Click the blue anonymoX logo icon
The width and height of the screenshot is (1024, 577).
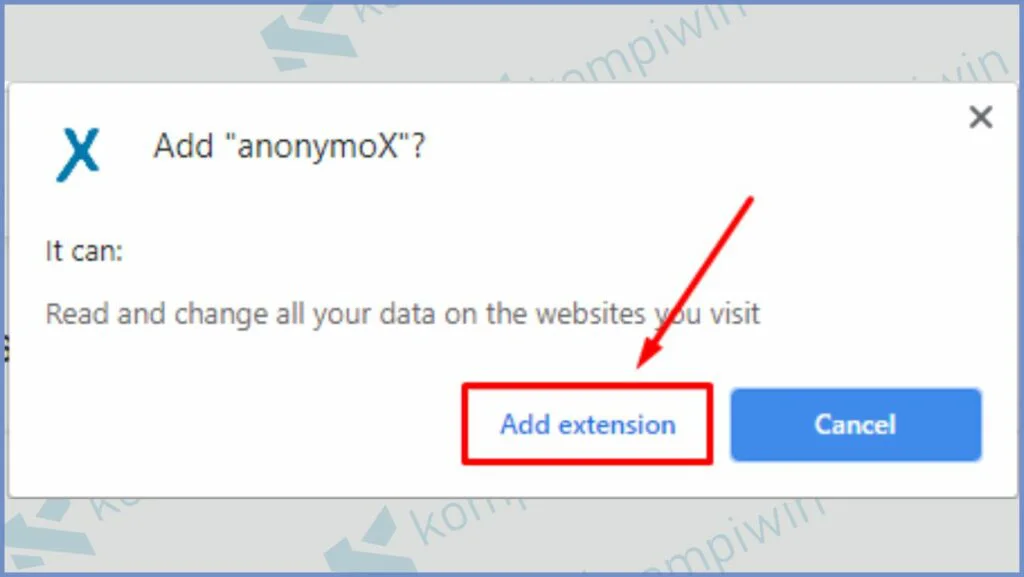(78, 155)
